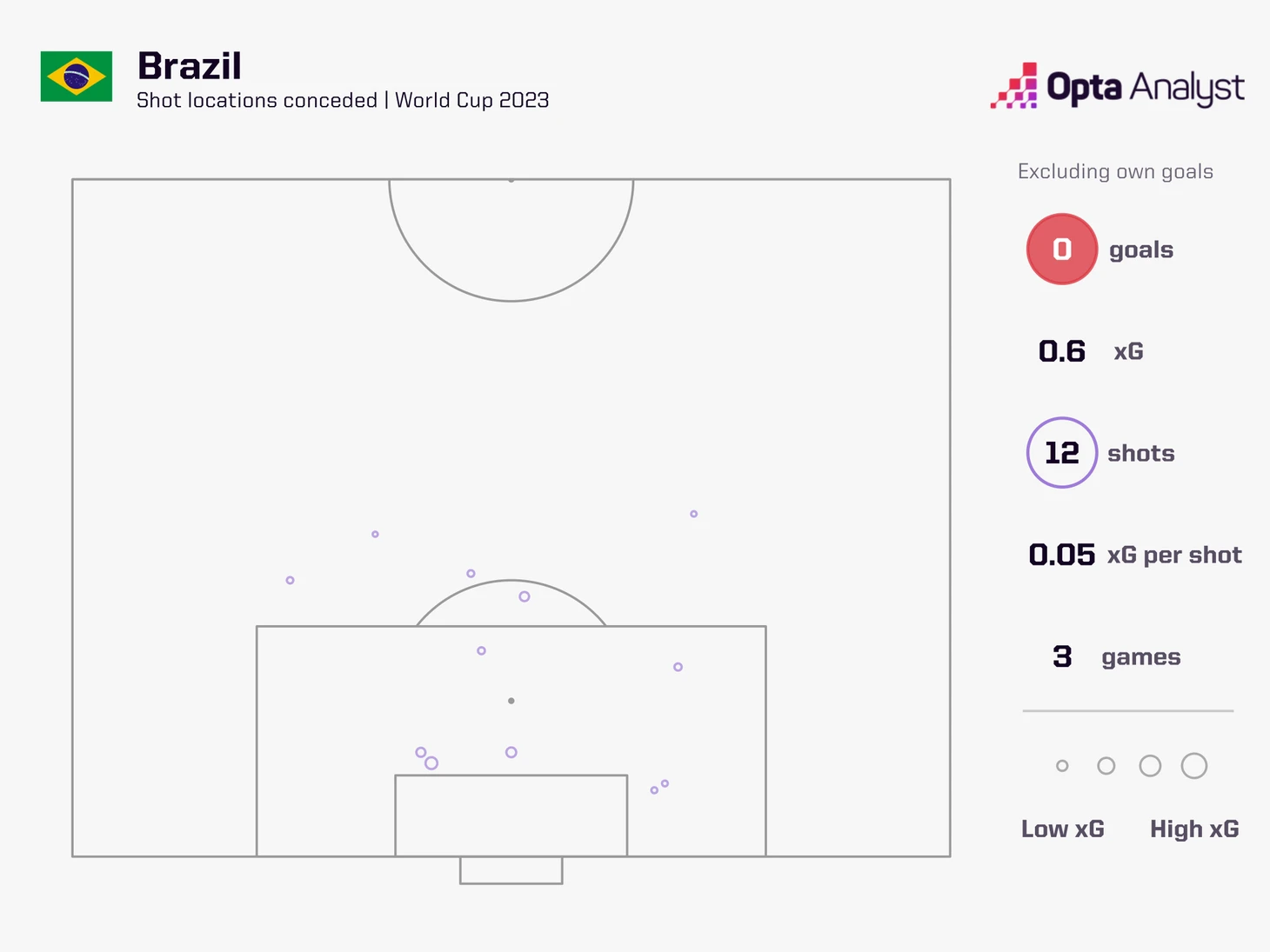Click the Low xG label

[1063, 829]
